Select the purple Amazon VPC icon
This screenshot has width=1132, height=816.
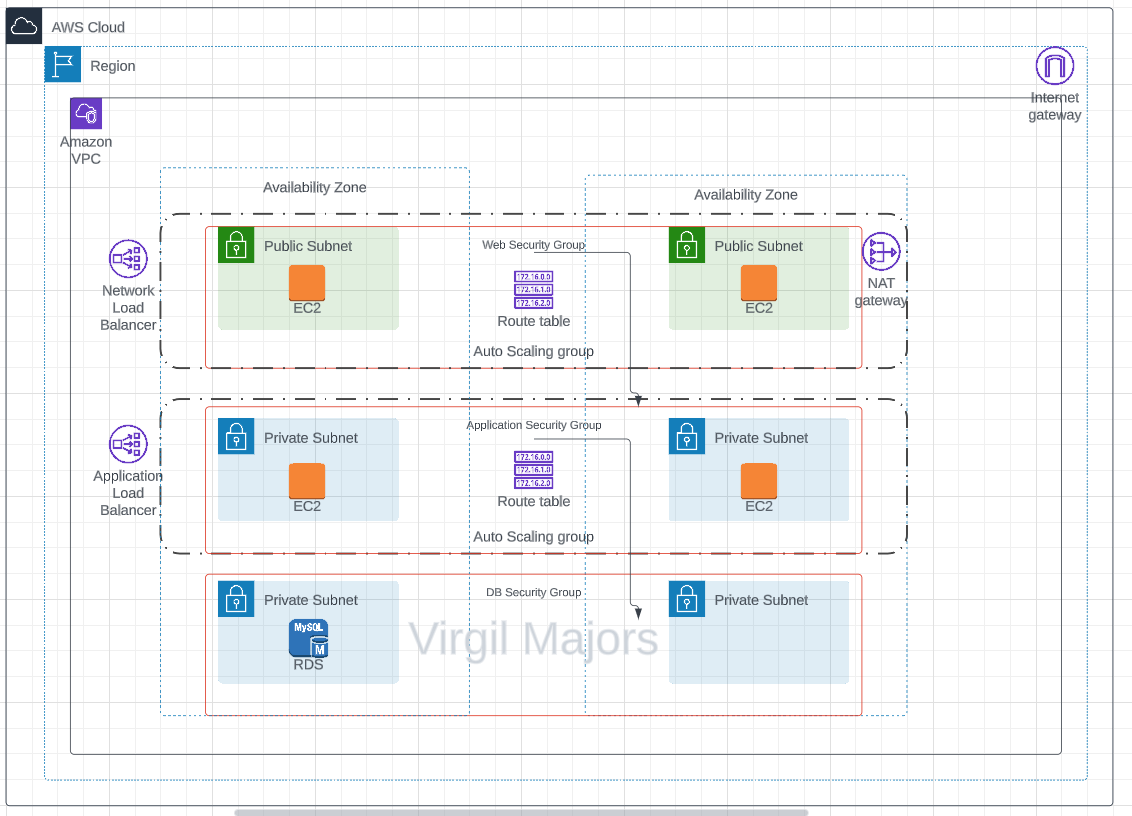[86, 113]
